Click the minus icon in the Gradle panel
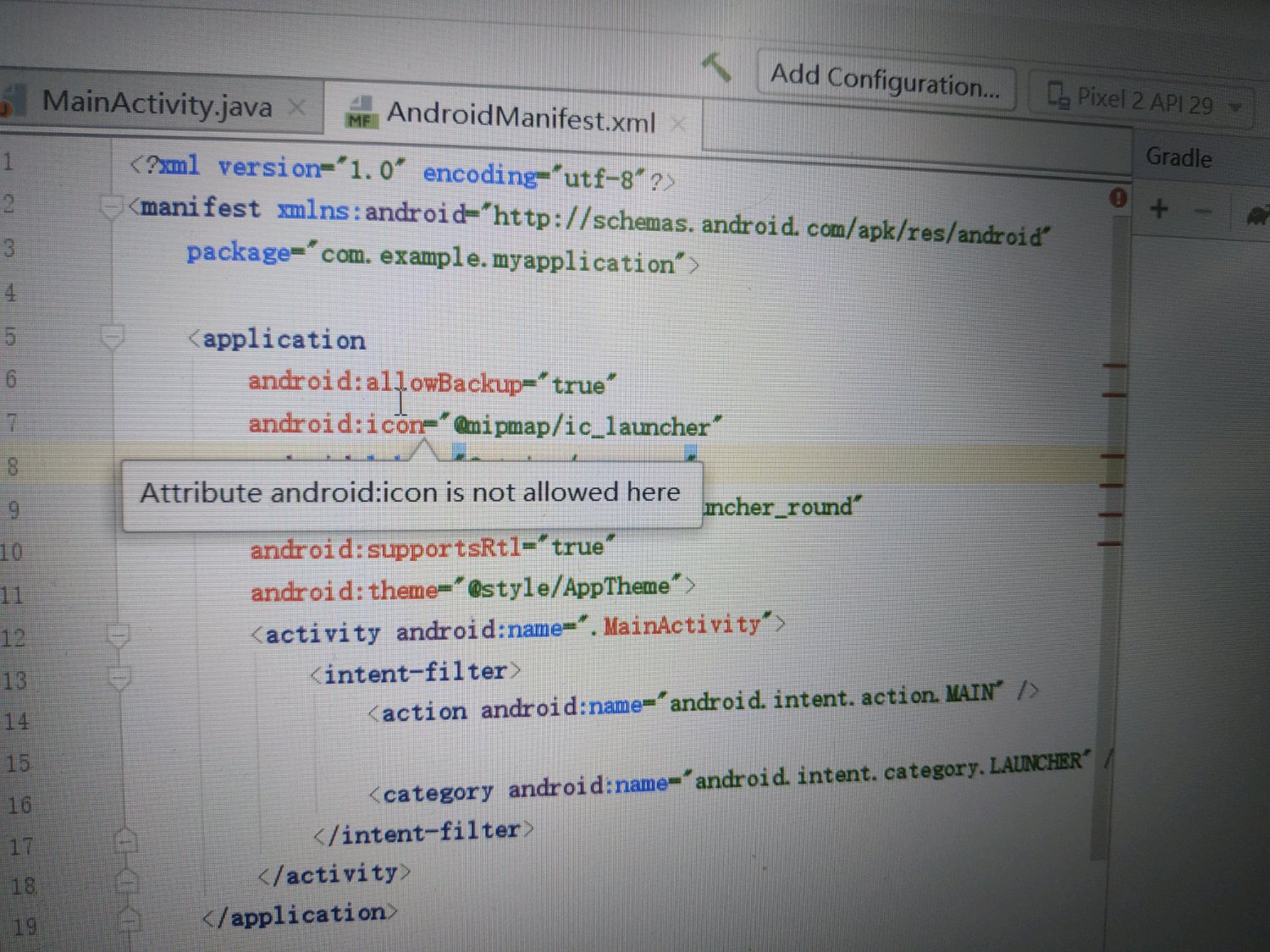This screenshot has width=1270, height=952. (x=1203, y=211)
